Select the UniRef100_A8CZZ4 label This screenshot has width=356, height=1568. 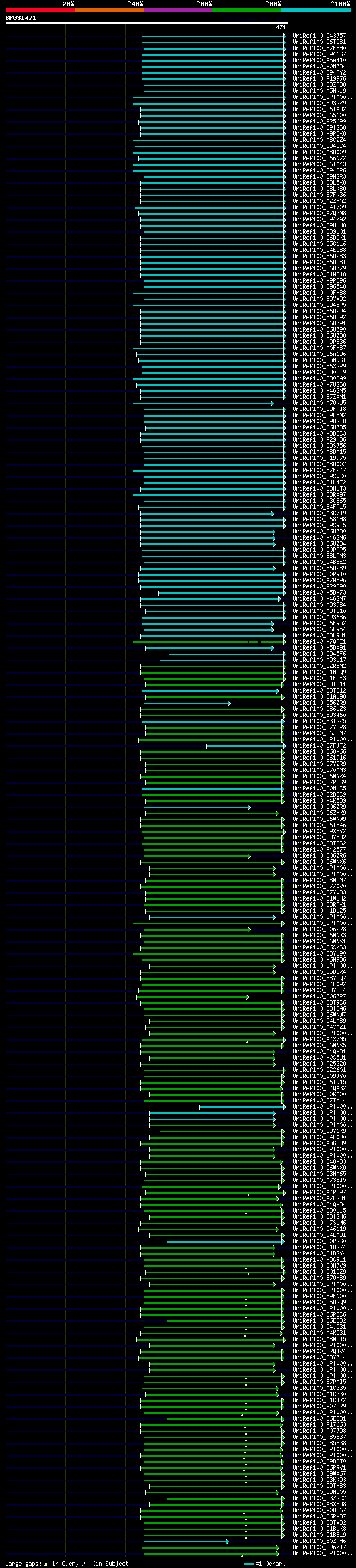click(x=319, y=140)
